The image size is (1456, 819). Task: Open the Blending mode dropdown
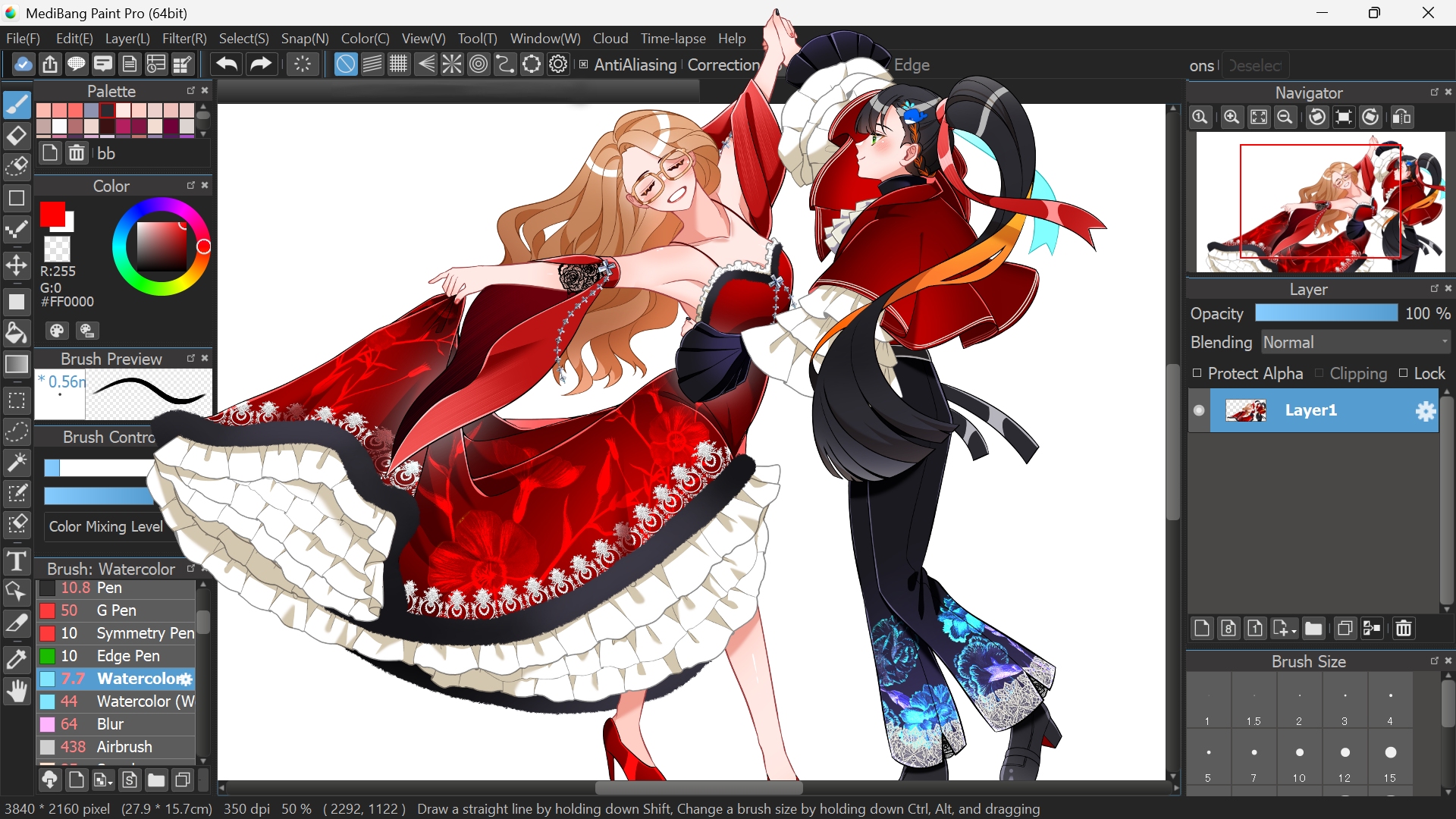(x=1356, y=343)
